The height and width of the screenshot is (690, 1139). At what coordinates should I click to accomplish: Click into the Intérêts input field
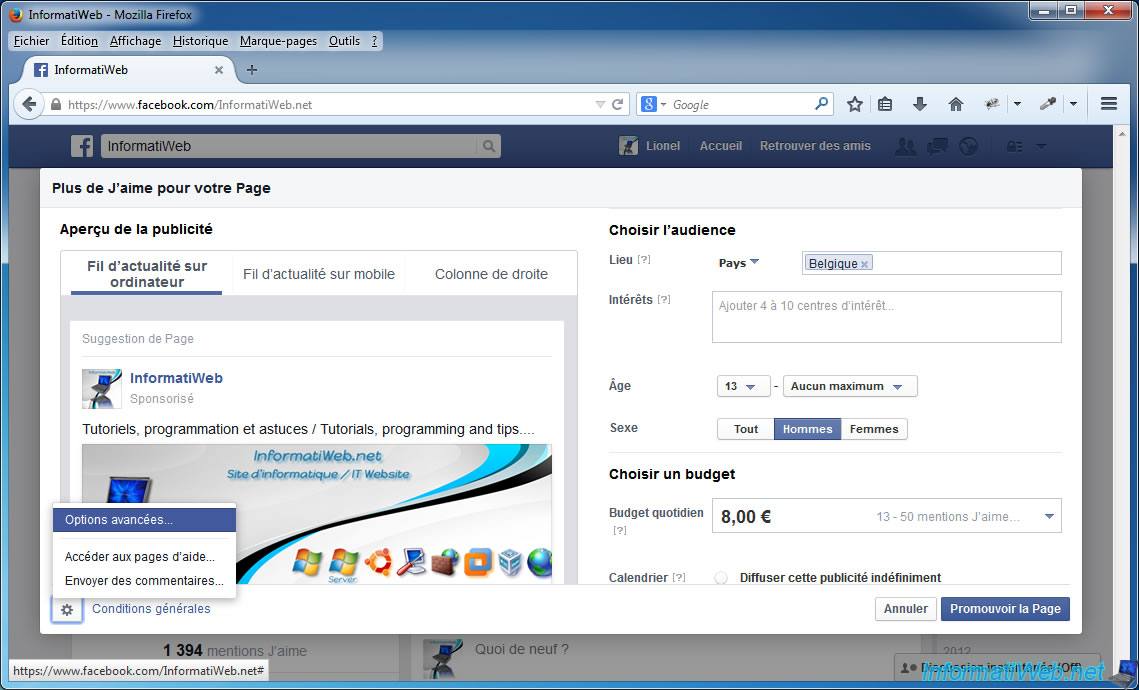pos(886,317)
